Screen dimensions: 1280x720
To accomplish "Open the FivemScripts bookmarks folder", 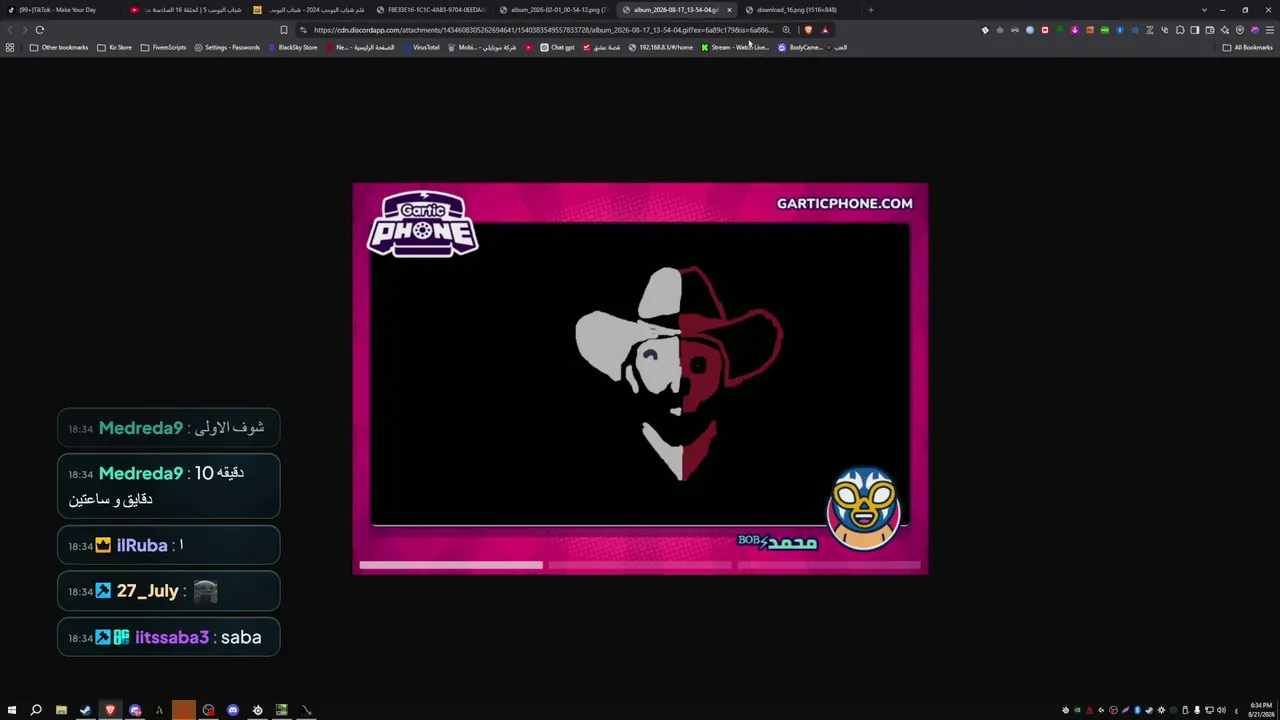I will (163, 47).
